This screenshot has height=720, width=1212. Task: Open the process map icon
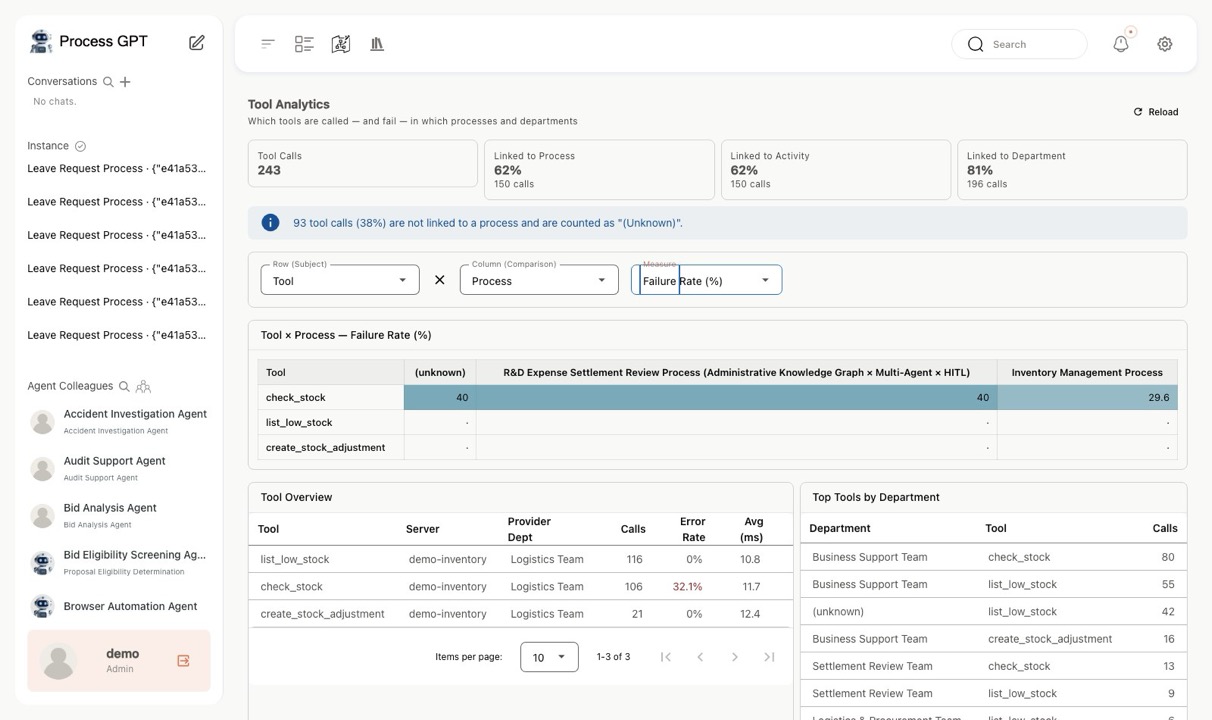pos(341,44)
